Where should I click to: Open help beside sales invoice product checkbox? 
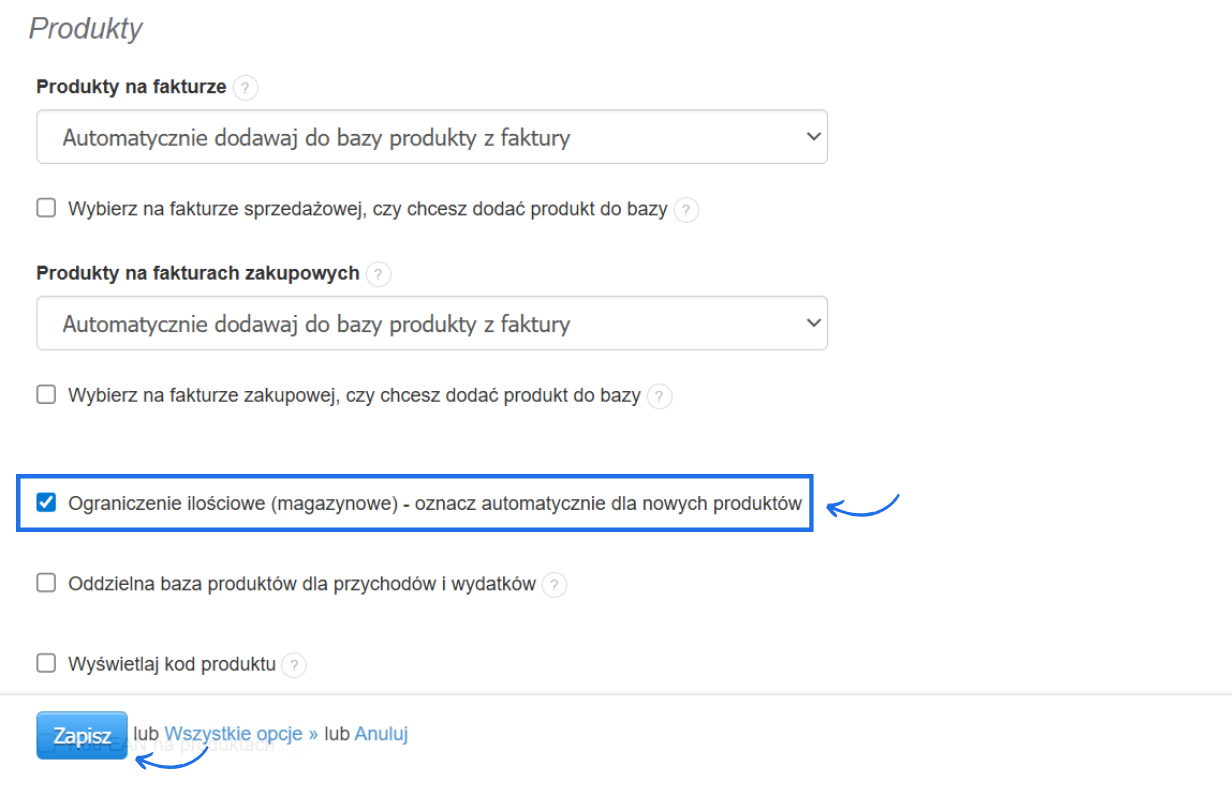[x=686, y=209]
